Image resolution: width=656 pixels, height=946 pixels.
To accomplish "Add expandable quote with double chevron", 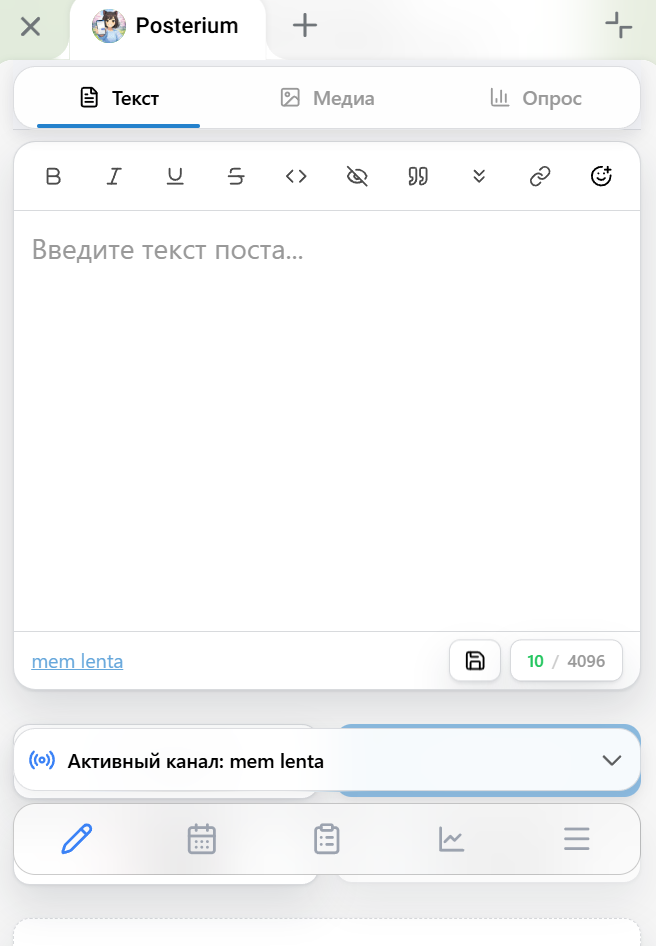I will click(x=479, y=176).
